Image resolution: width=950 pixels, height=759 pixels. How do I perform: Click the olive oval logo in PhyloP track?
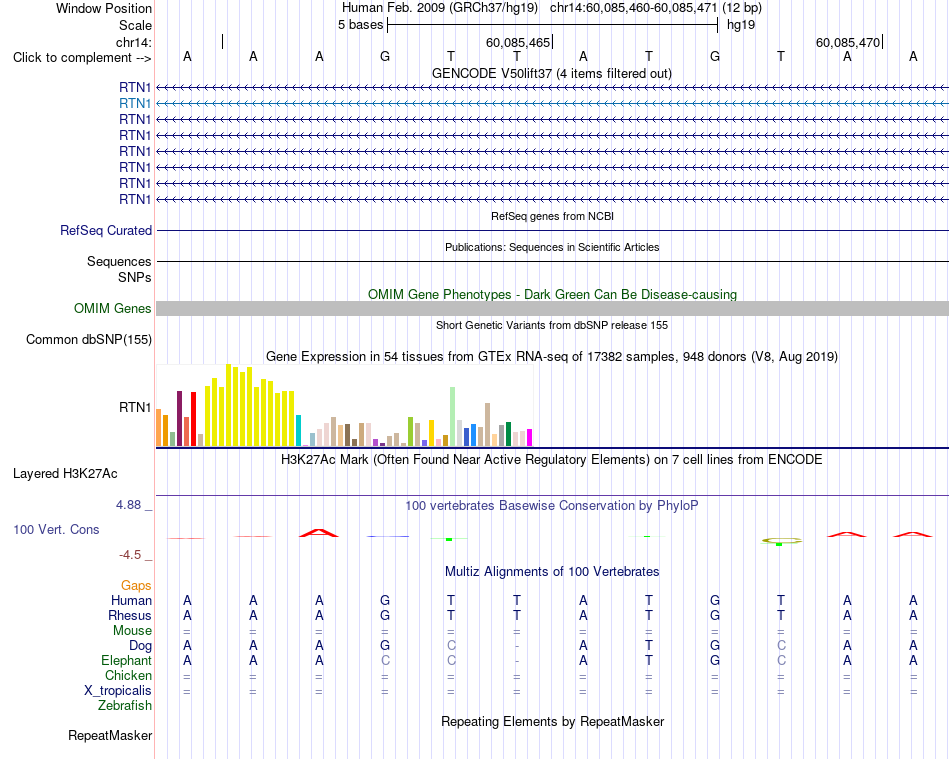coord(782,540)
